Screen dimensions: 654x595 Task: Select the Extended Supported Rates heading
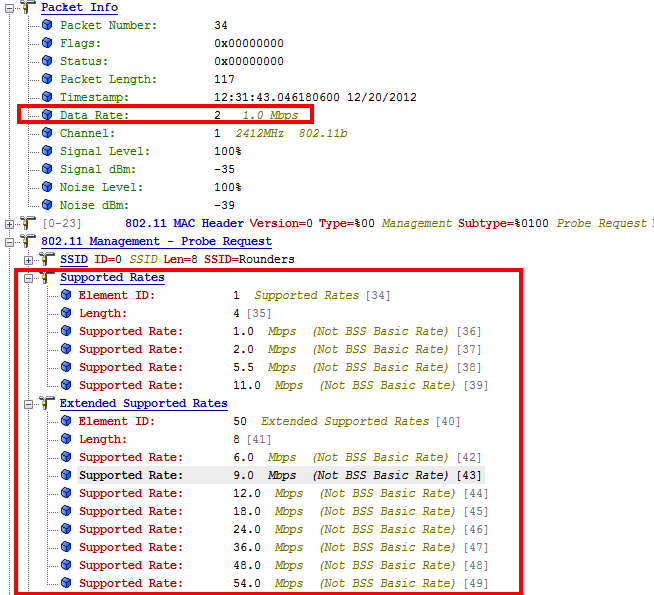[x=143, y=403]
